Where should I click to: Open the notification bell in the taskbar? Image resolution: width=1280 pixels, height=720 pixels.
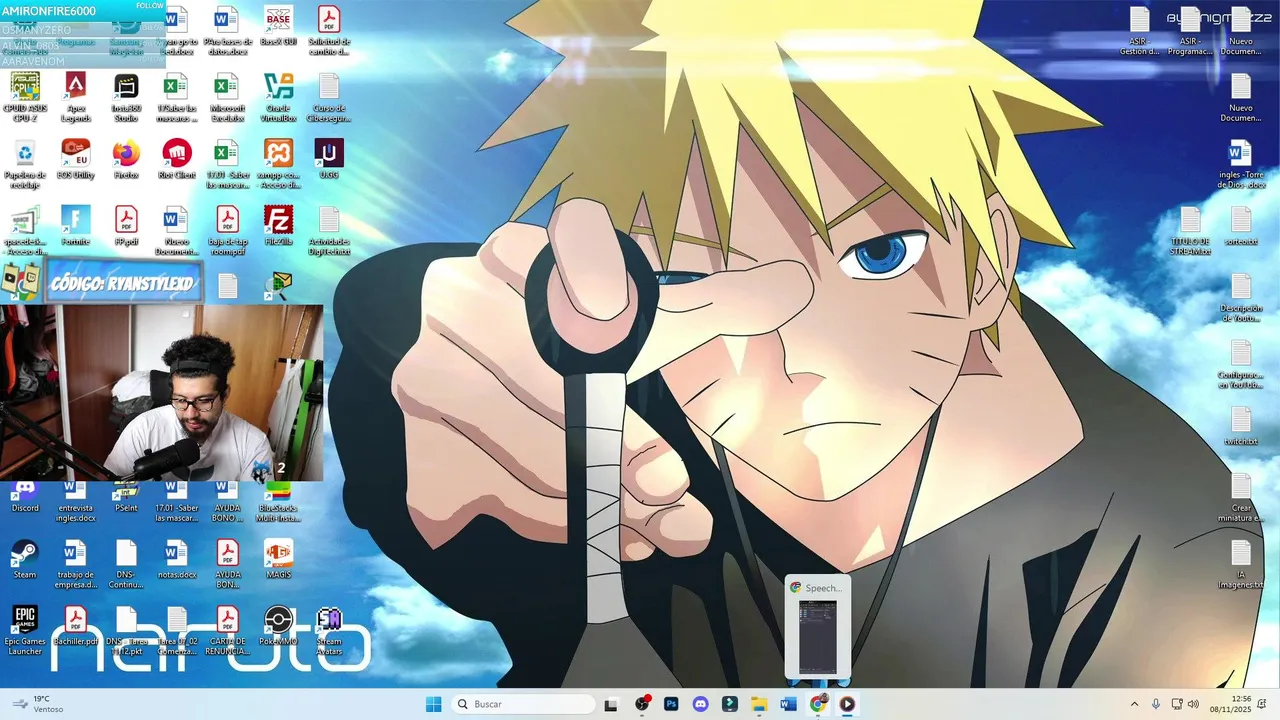coord(1264,704)
